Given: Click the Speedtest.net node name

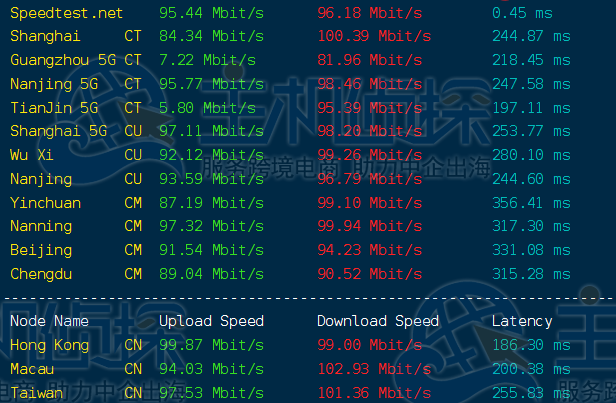Looking at the screenshot, I should [x=67, y=13].
